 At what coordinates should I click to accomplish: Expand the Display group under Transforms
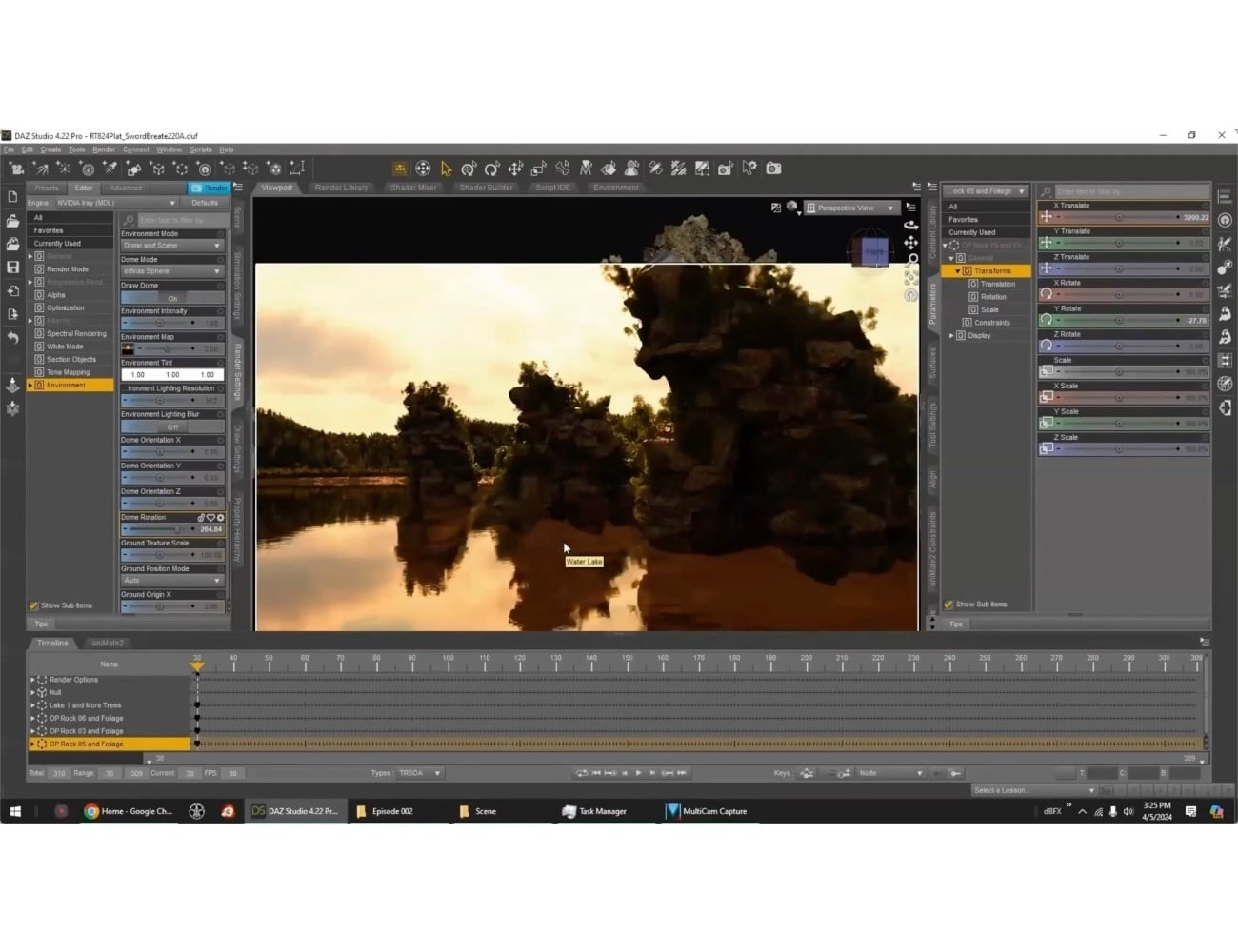point(950,335)
